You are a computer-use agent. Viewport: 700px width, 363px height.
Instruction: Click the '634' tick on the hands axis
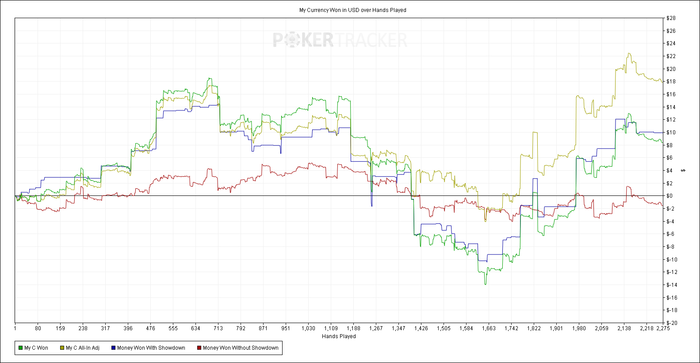[x=196, y=328]
